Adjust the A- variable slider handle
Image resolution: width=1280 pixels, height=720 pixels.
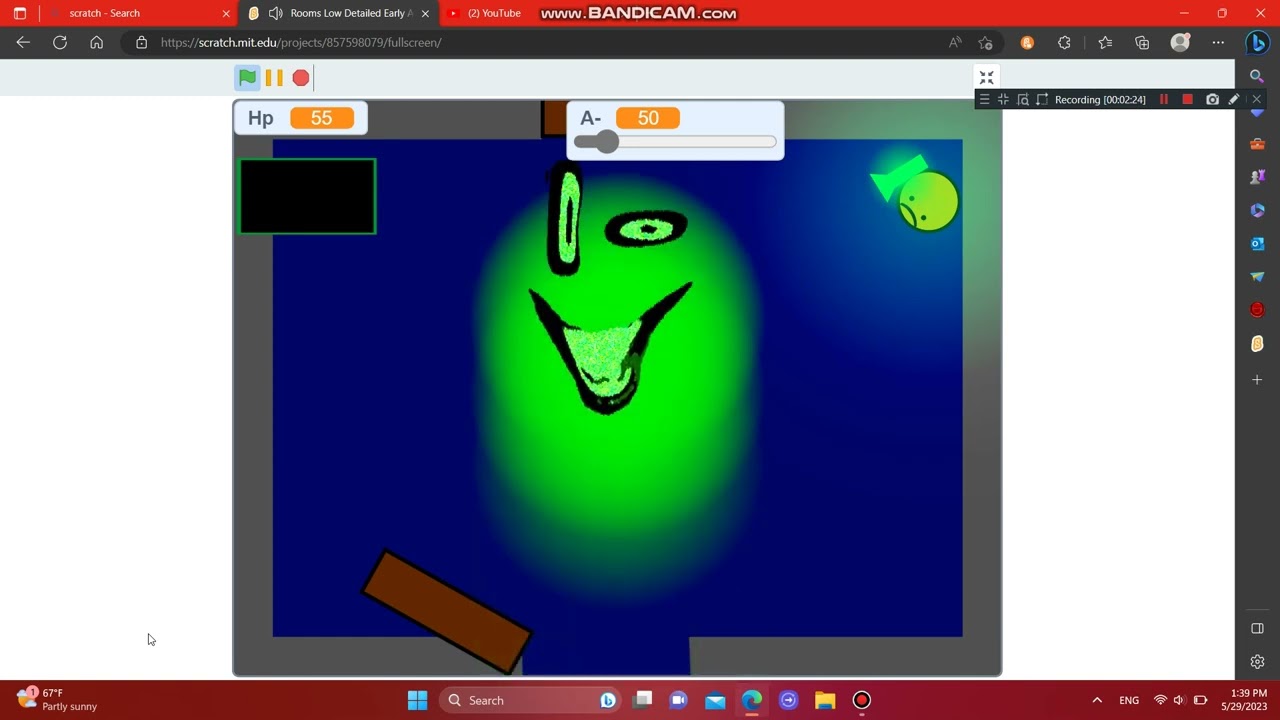(606, 142)
